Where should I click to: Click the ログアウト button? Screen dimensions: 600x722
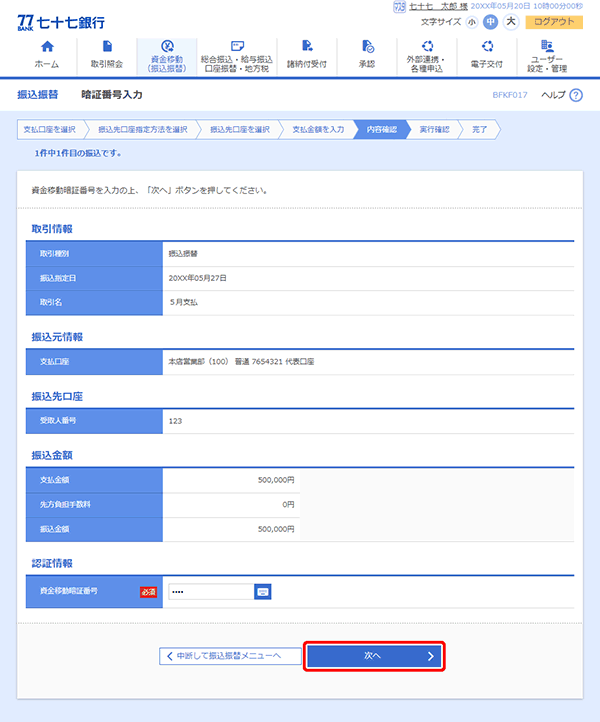tap(554, 22)
